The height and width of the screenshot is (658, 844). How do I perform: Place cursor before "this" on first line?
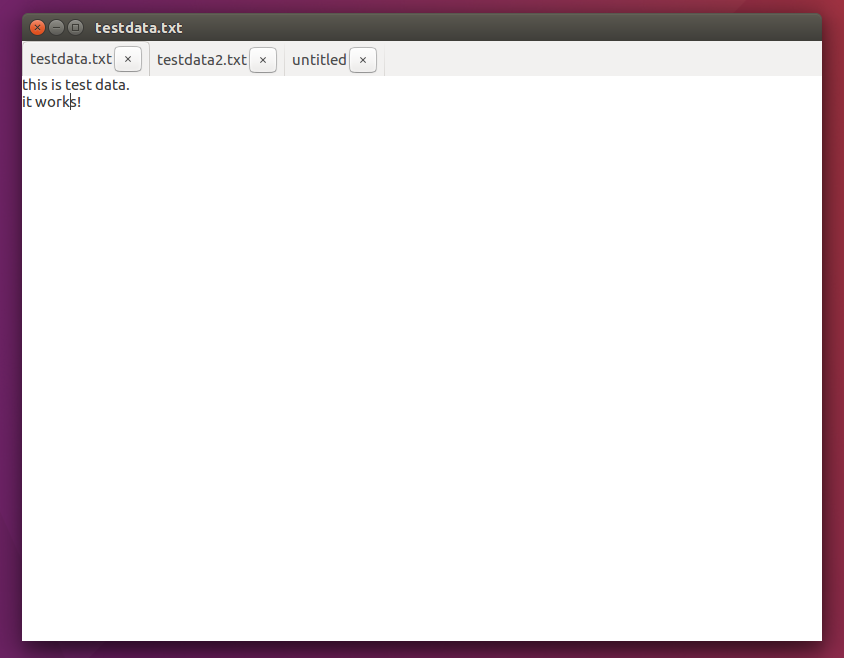(22, 85)
